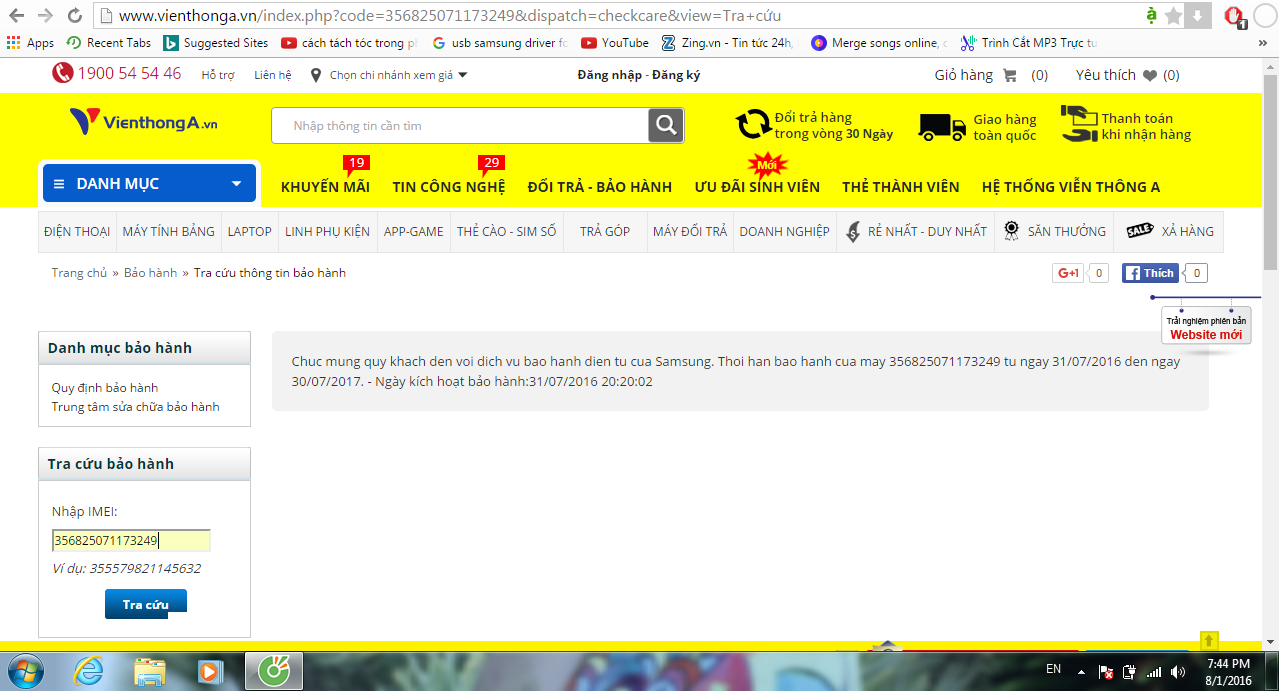Select the SĂN THƯỞNG tab

1054,231
